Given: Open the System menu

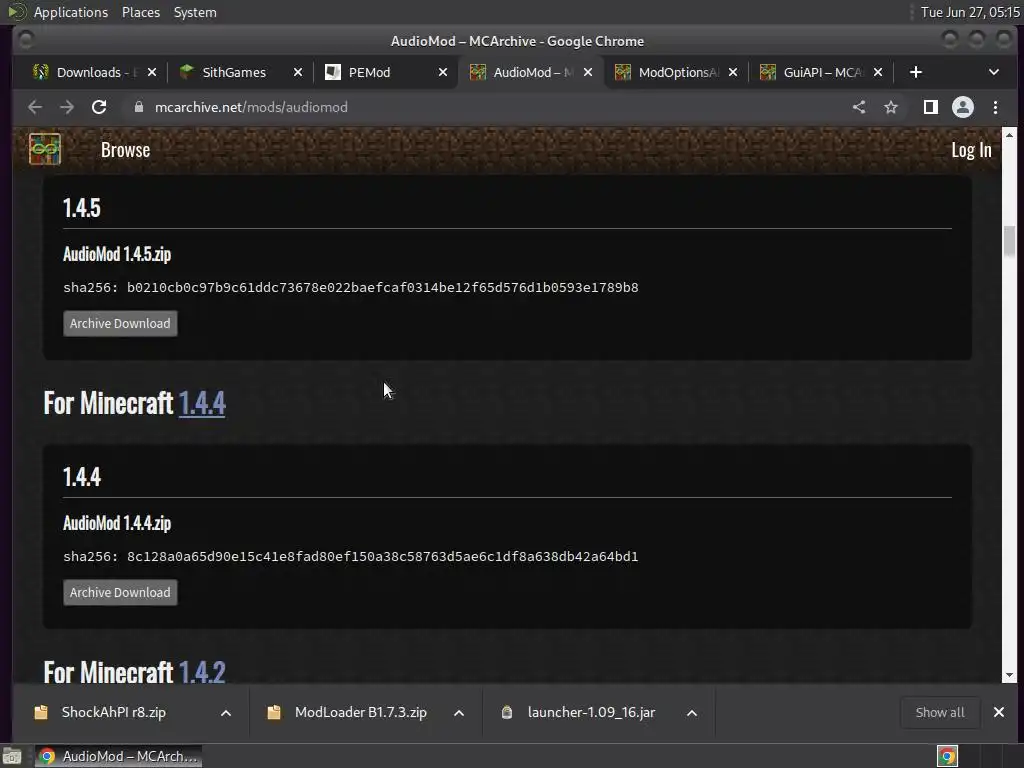Looking at the screenshot, I should click(195, 12).
